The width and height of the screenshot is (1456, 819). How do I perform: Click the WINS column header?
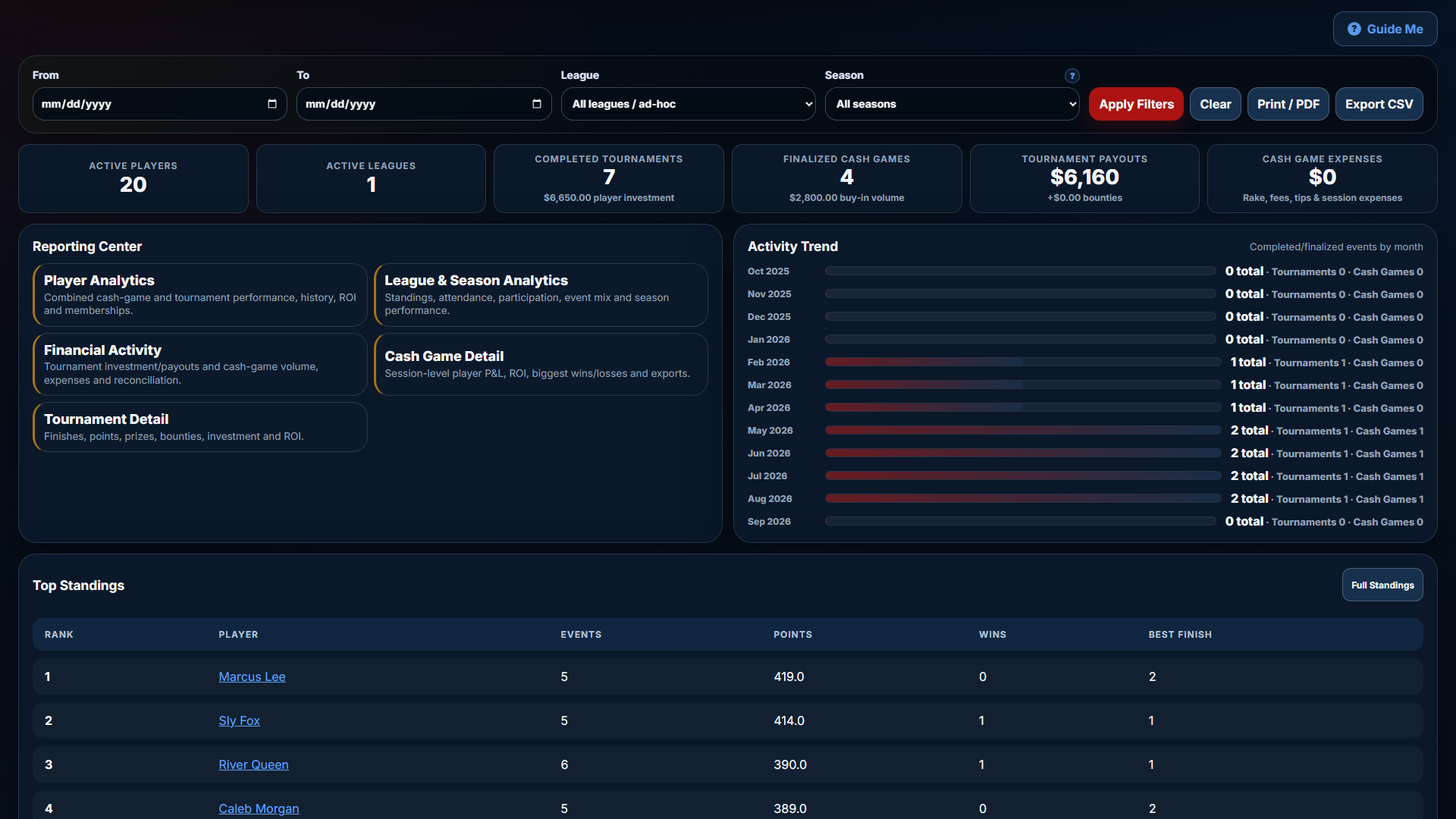(993, 635)
